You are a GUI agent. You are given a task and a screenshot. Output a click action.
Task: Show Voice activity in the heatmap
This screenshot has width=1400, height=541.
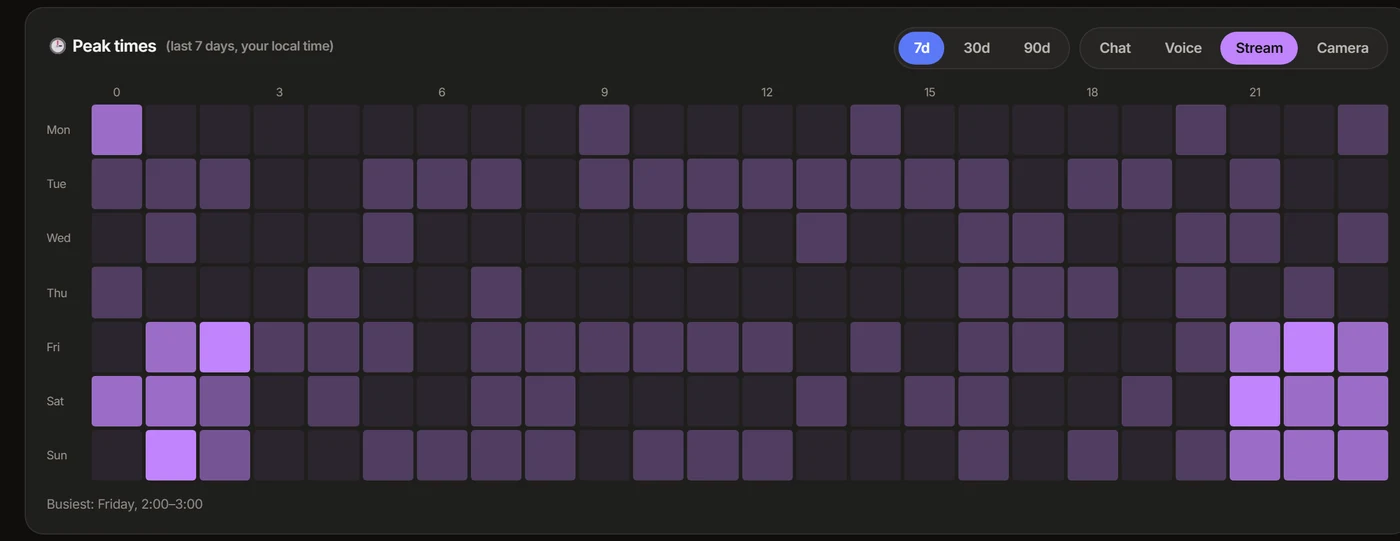(x=1183, y=48)
